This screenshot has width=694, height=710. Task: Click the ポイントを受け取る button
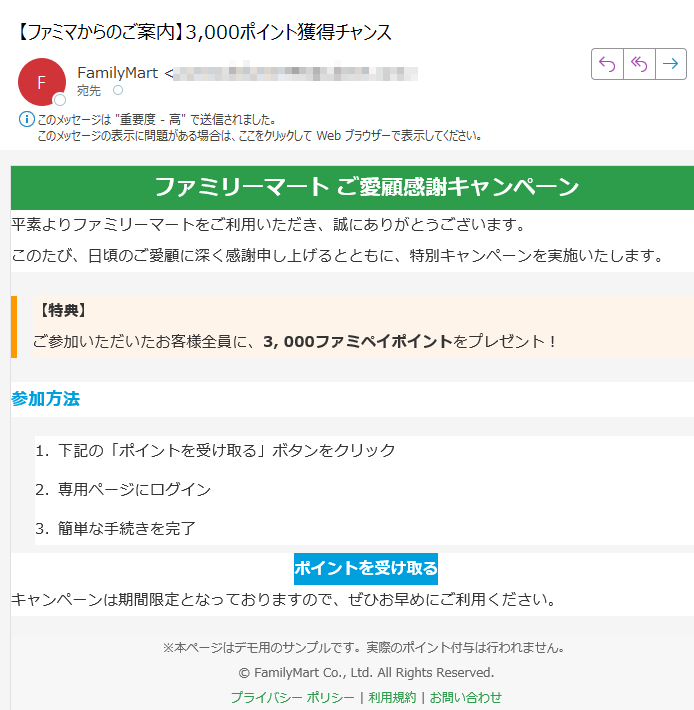(x=366, y=569)
